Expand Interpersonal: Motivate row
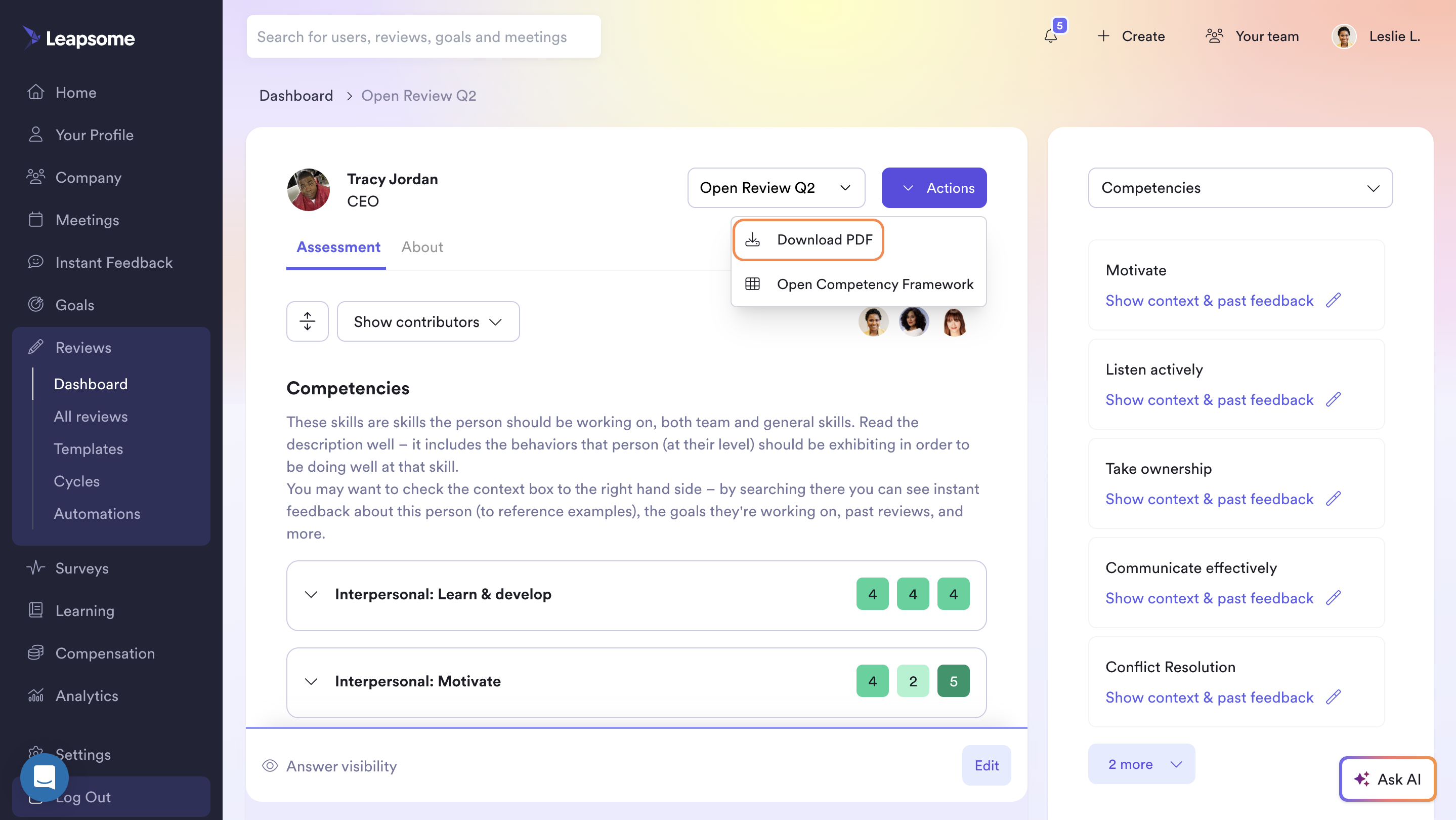The width and height of the screenshot is (1456, 820). [636, 682]
